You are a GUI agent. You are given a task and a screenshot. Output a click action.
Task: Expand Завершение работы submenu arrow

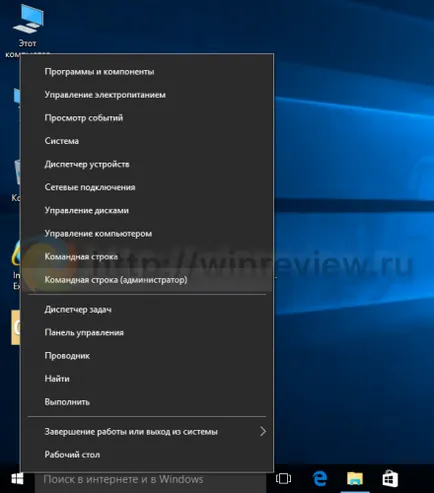[263, 431]
